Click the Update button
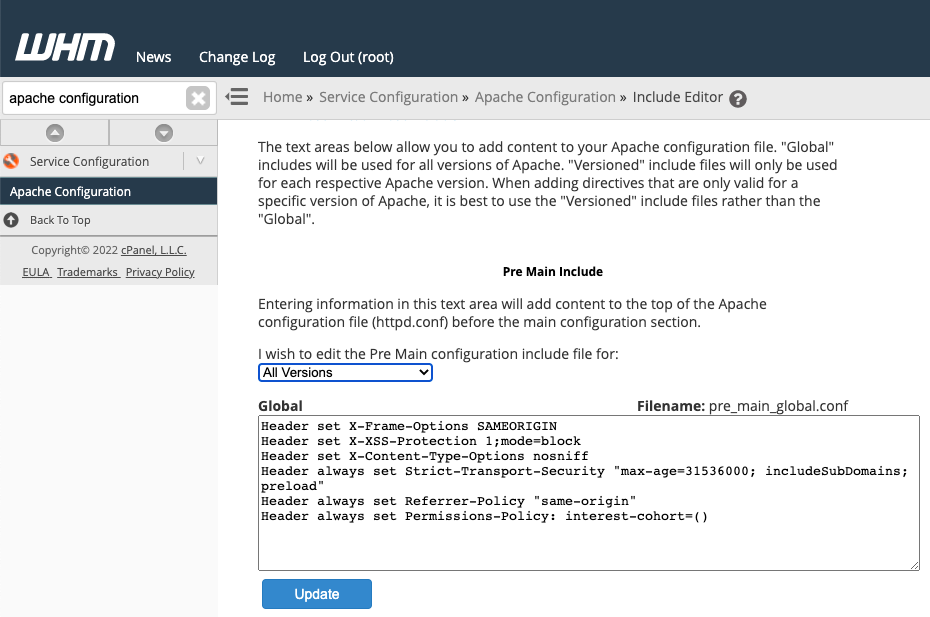This screenshot has width=930, height=617. click(x=317, y=594)
